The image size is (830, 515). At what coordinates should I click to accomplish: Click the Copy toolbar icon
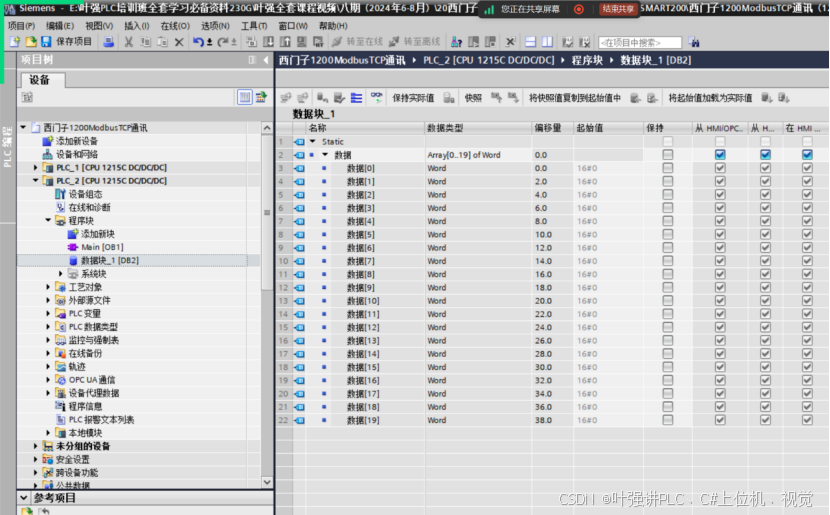pyautogui.click(x=146, y=42)
